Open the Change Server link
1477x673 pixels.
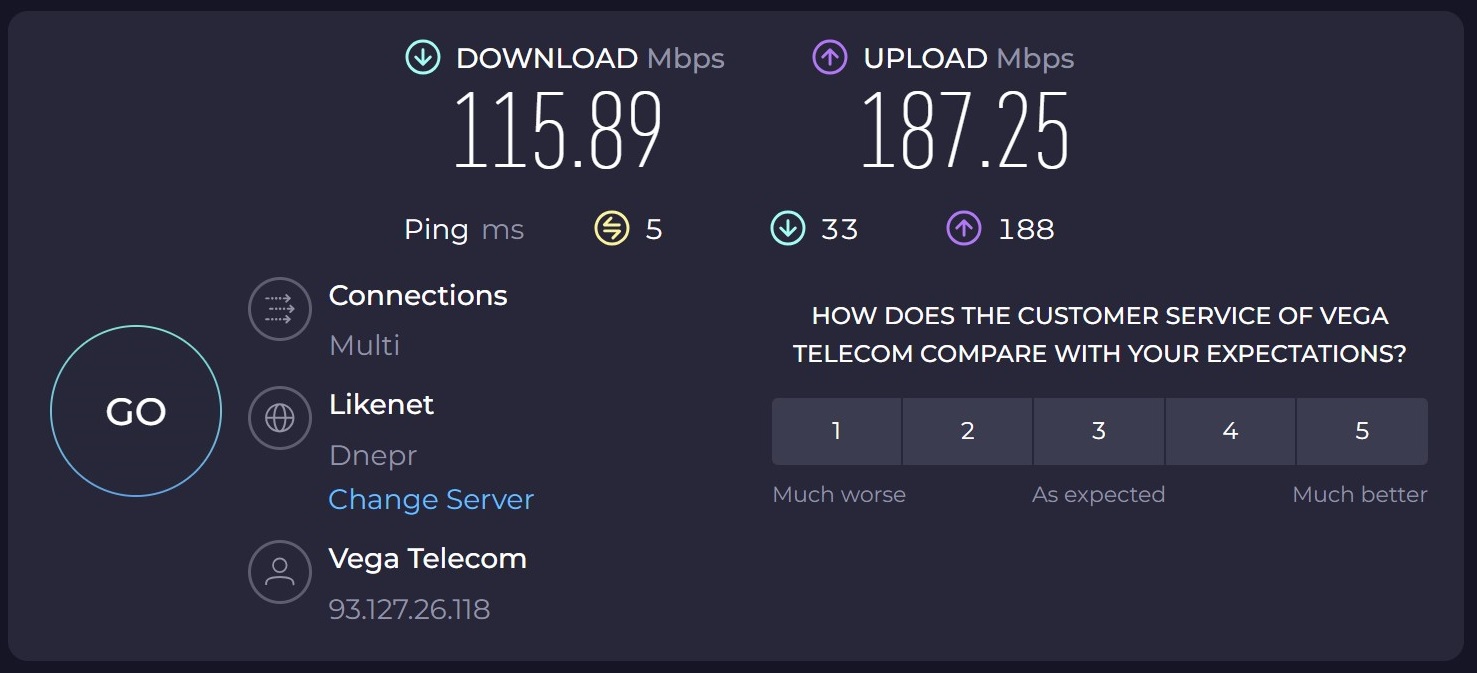tap(431, 499)
